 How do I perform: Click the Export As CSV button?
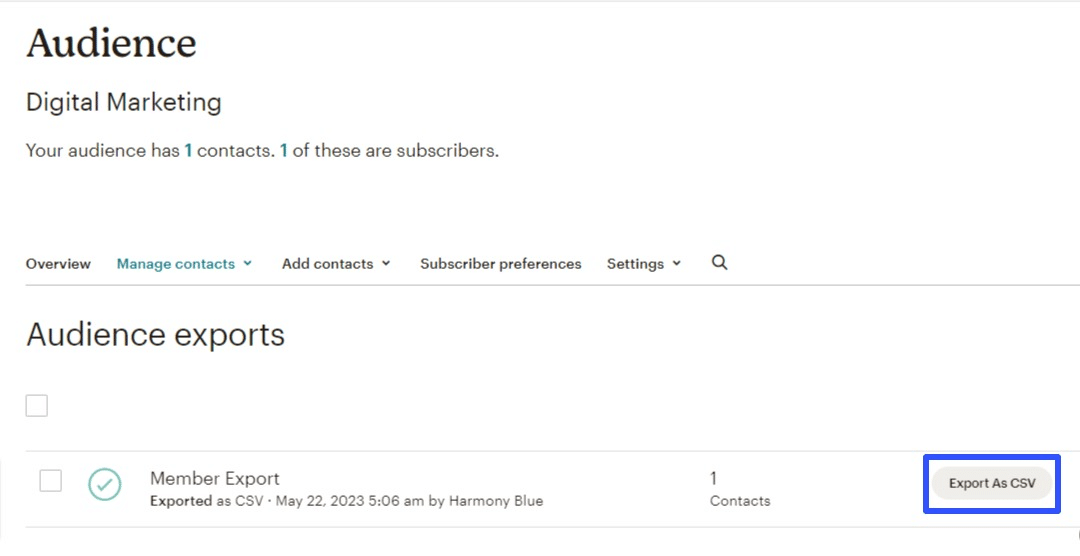click(992, 484)
